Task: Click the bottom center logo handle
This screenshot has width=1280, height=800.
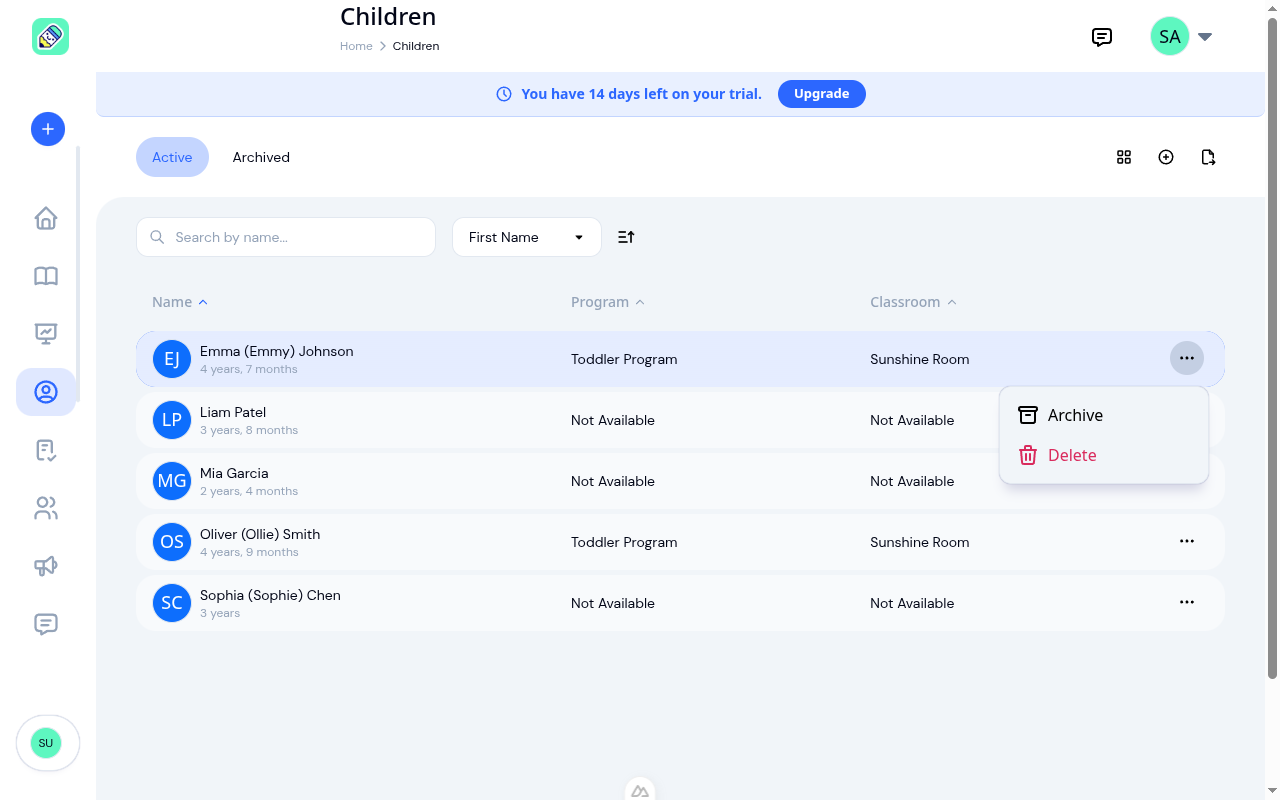Action: 640,790
